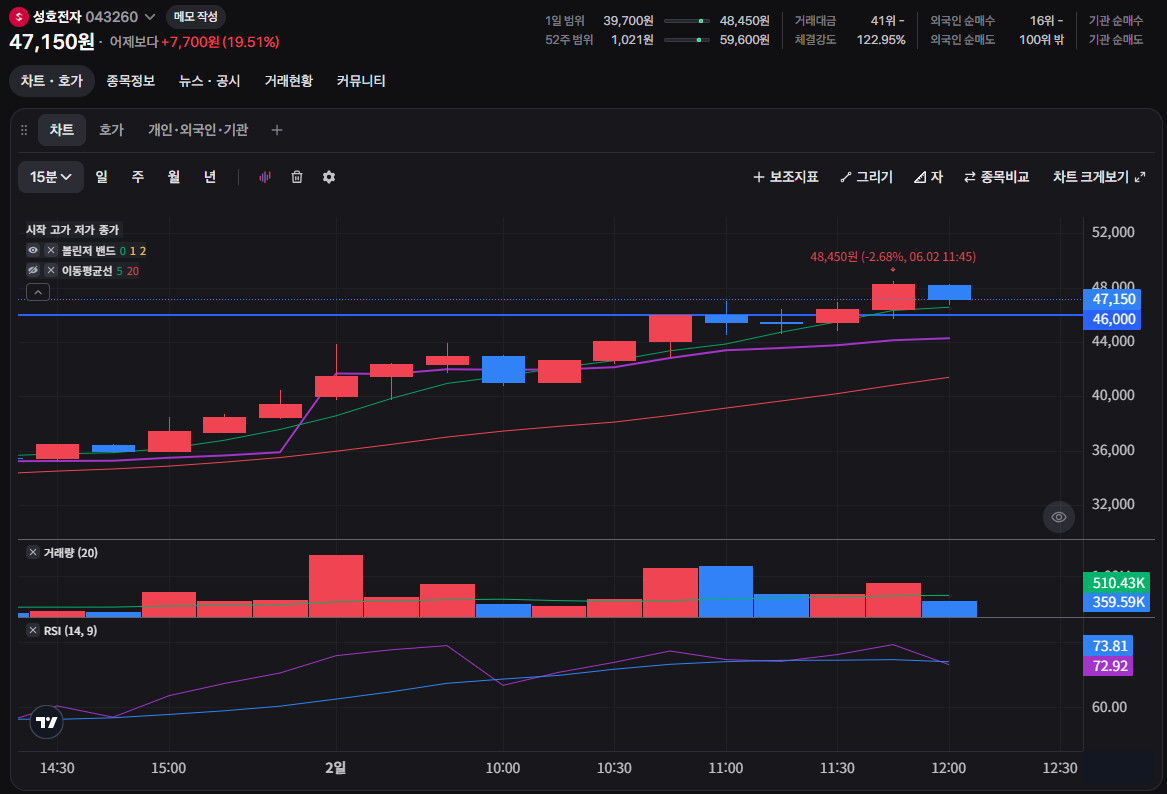Select the ruler measure tool
The image size is (1167, 794).
(x=928, y=177)
